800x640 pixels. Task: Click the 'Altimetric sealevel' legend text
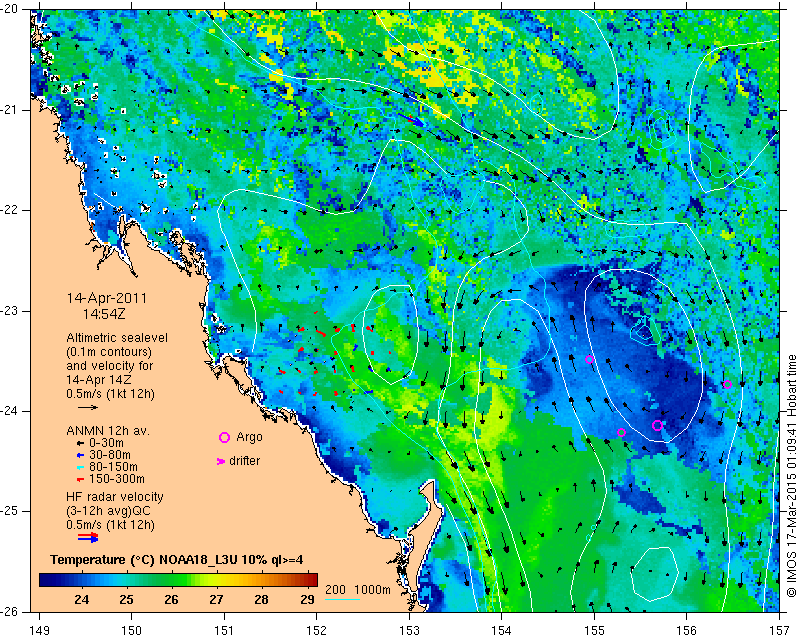tap(117, 338)
